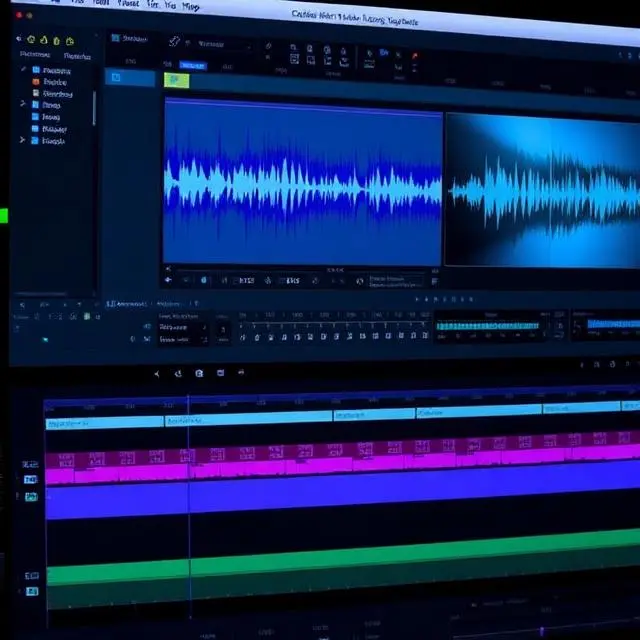Click the back arrow under the left waveform
This screenshot has height=640, width=640.
(x=168, y=269)
